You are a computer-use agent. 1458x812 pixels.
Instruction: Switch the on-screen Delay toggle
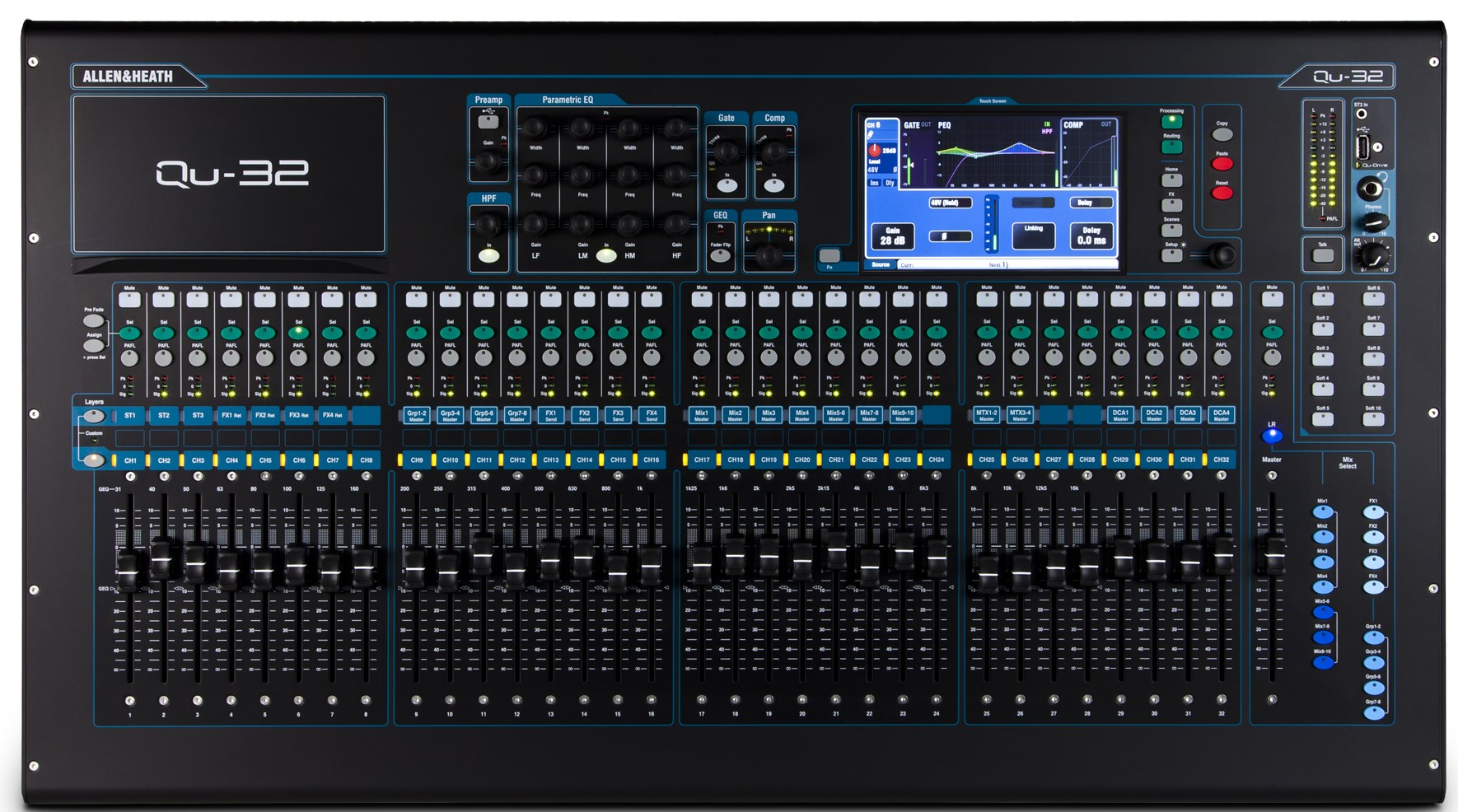1091,203
